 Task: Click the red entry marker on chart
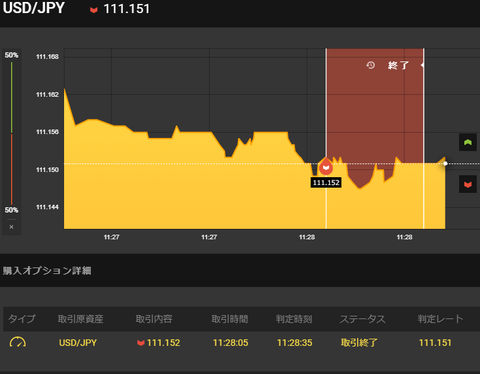pyautogui.click(x=326, y=166)
